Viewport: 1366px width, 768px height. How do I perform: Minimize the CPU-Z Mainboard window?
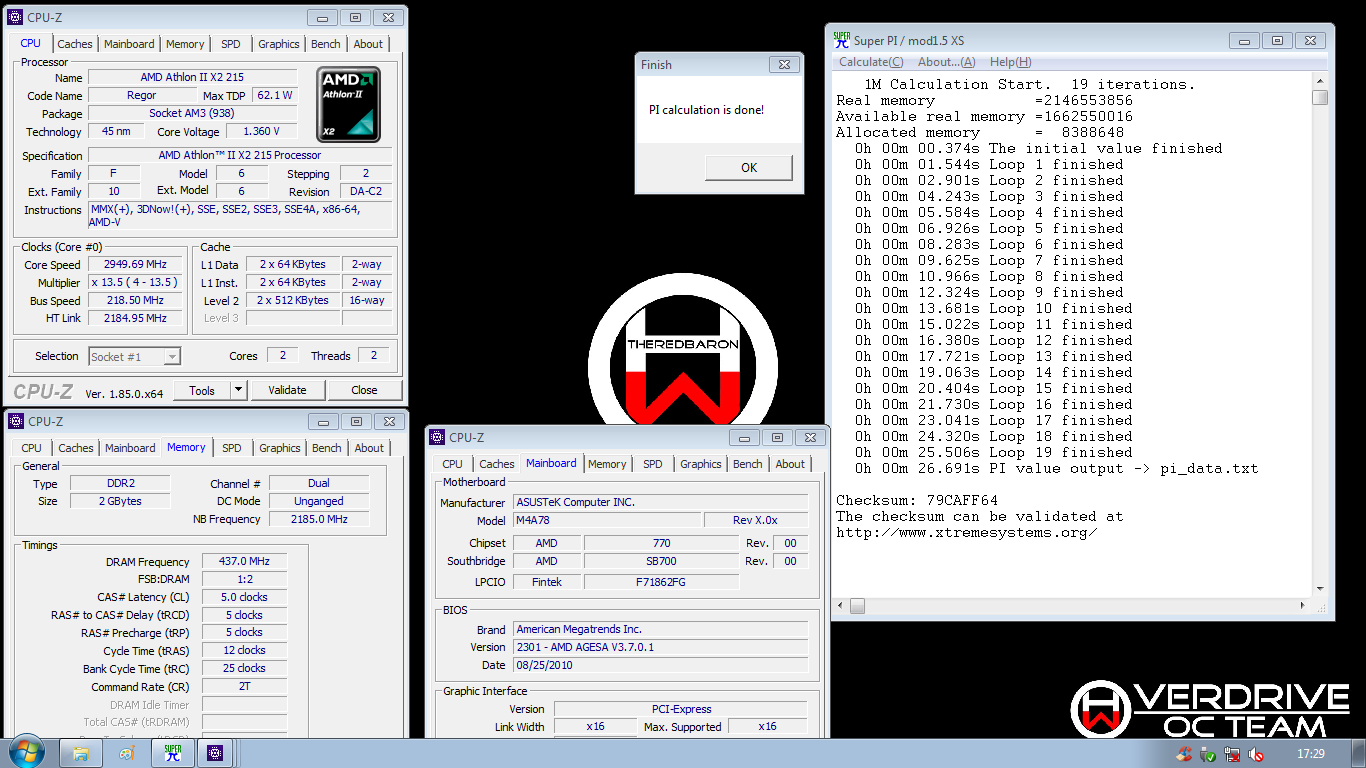click(743, 437)
